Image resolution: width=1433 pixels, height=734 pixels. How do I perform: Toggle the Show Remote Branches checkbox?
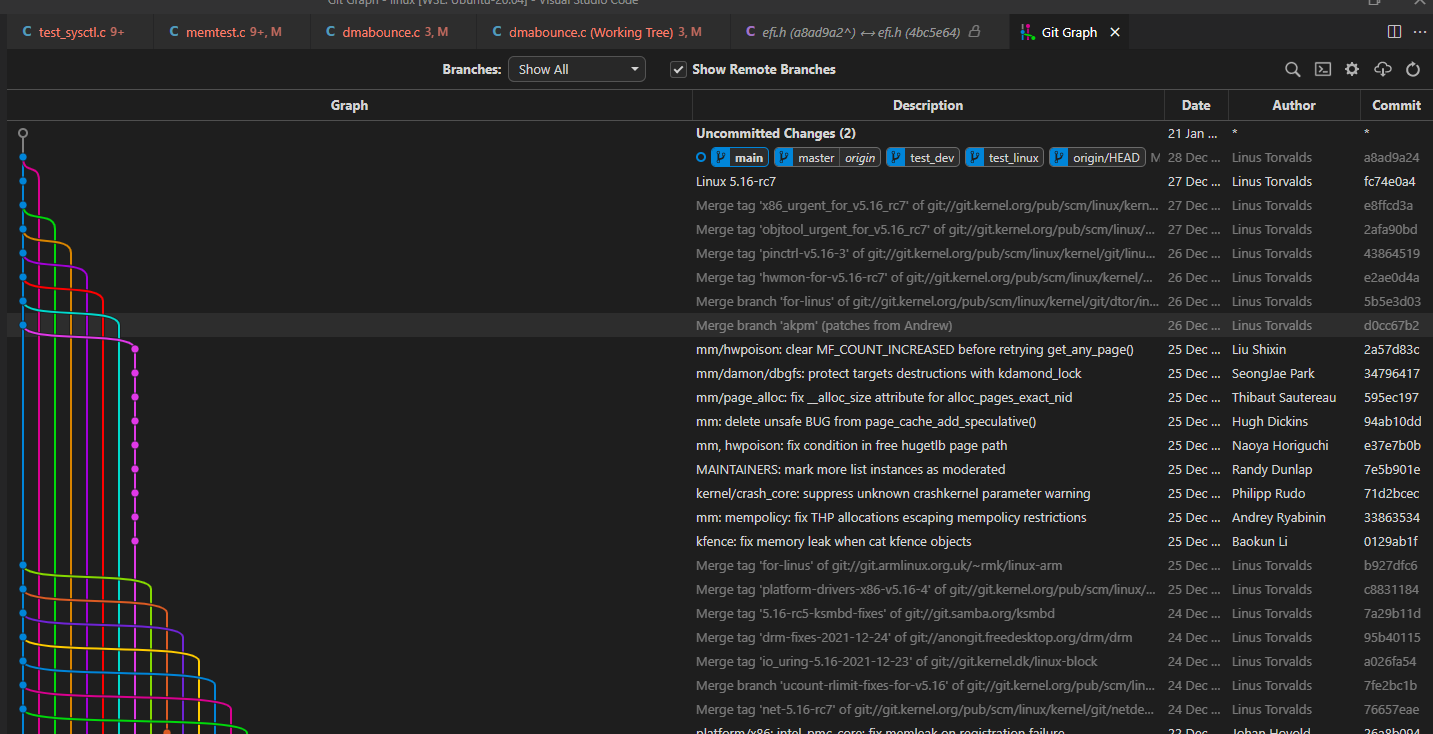678,70
